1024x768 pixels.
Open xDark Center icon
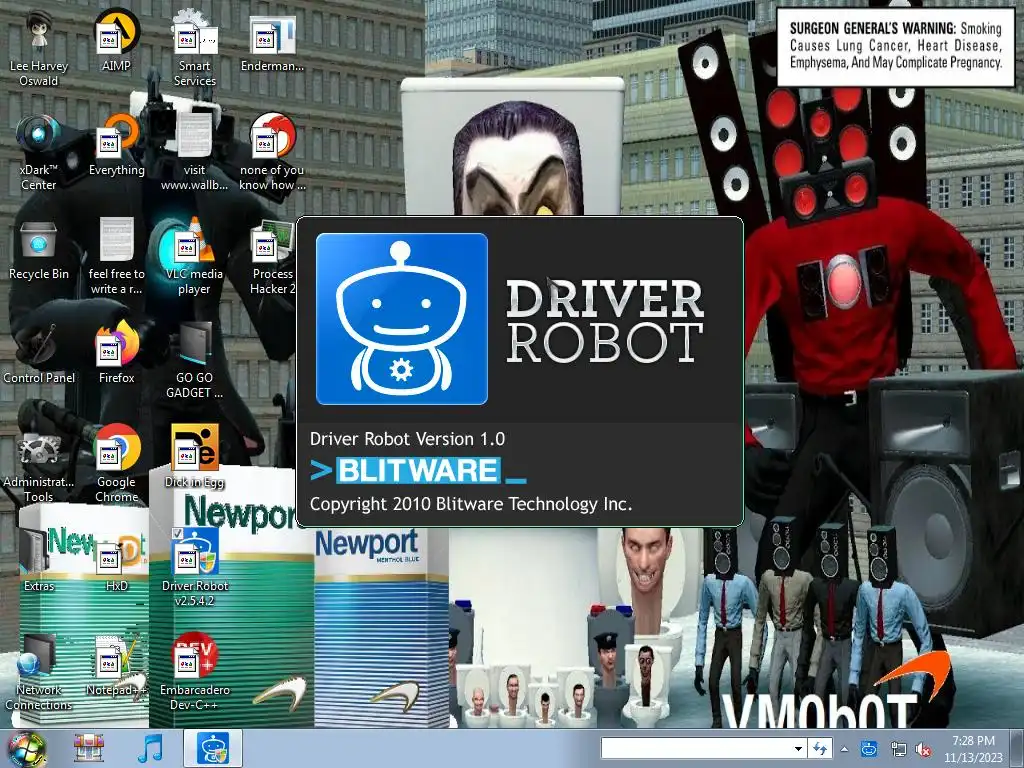39,153
